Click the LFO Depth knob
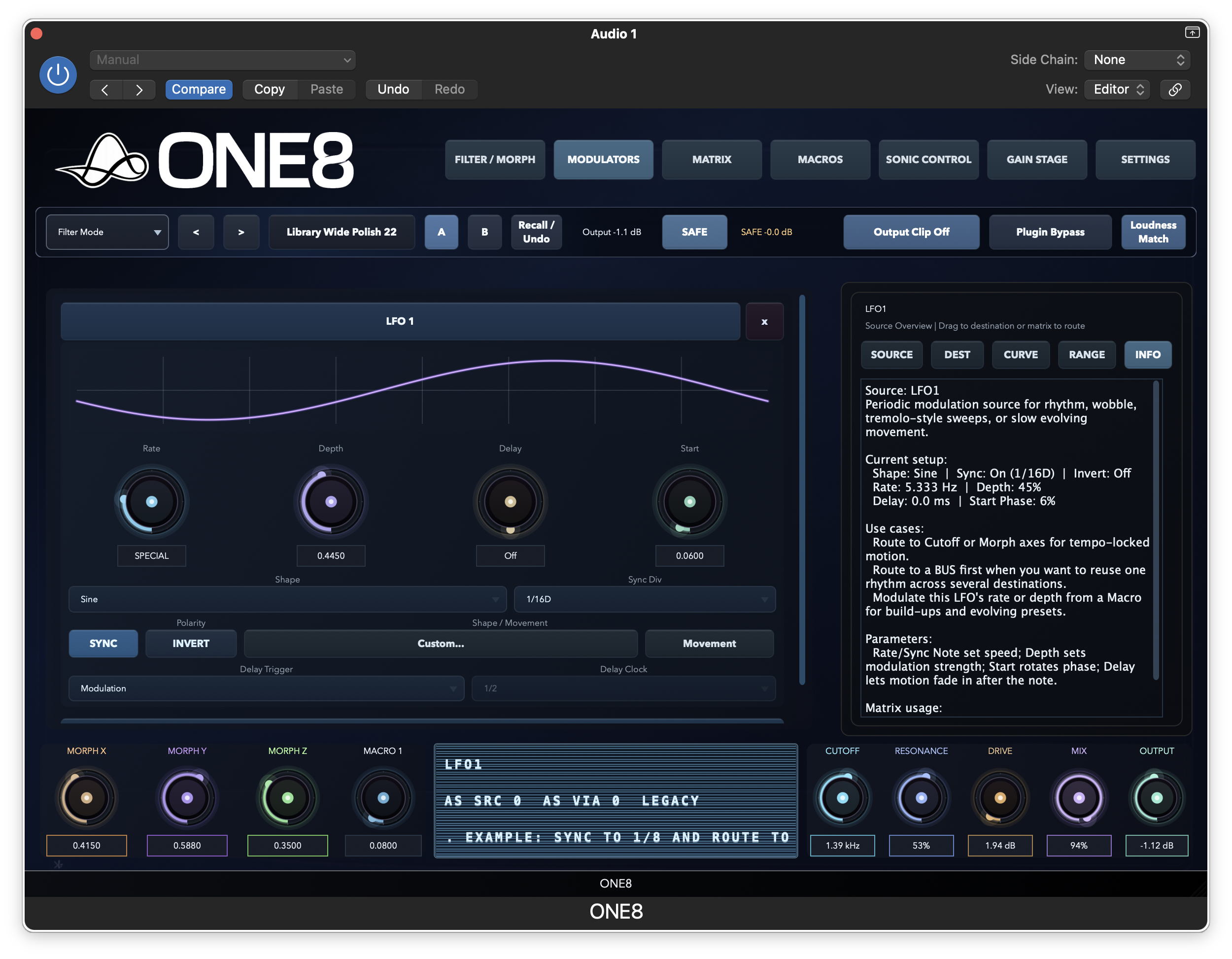1232x959 pixels. [x=331, y=502]
